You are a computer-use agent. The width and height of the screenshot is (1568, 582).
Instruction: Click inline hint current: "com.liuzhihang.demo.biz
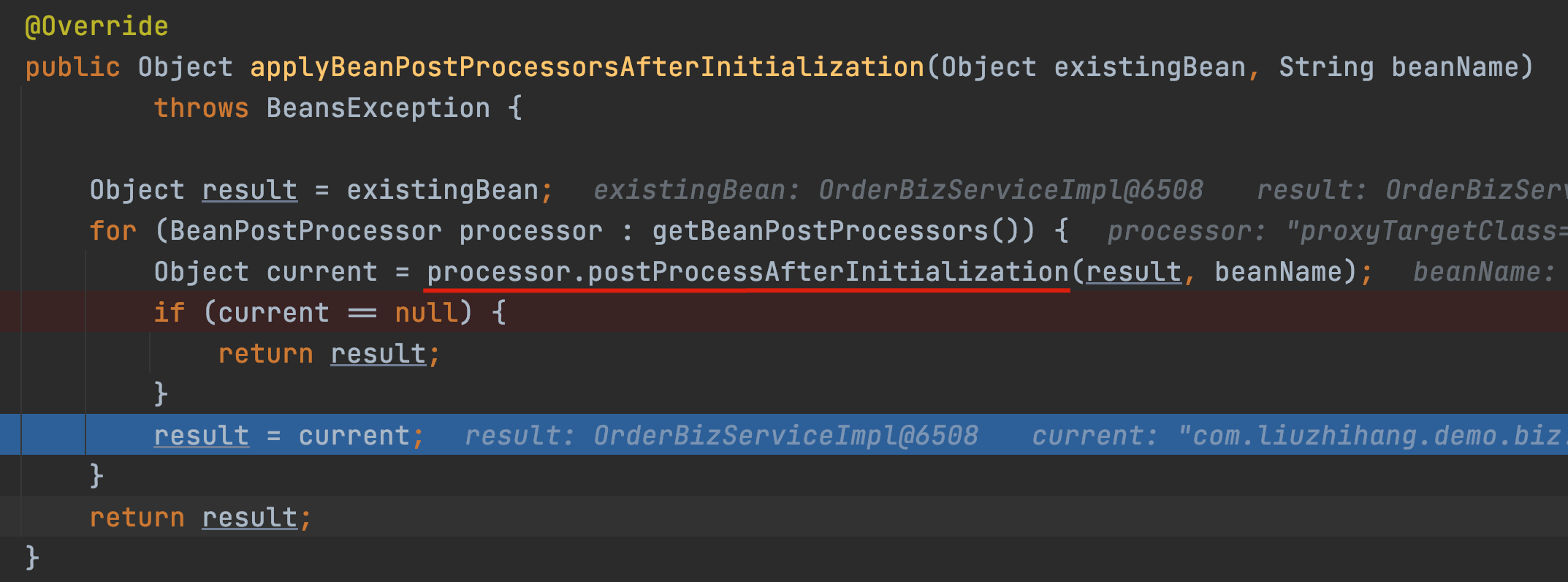coord(1300,436)
